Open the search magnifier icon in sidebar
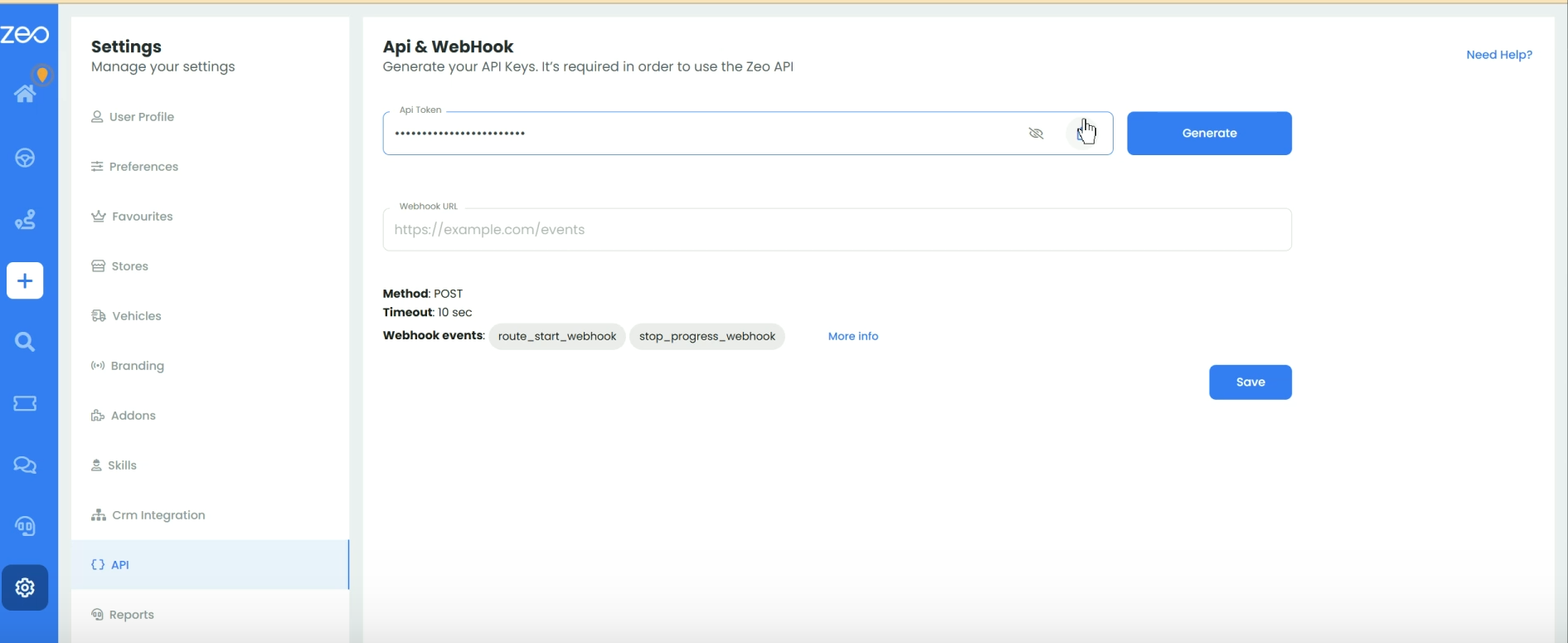This screenshot has height=643, width=1568. click(25, 342)
